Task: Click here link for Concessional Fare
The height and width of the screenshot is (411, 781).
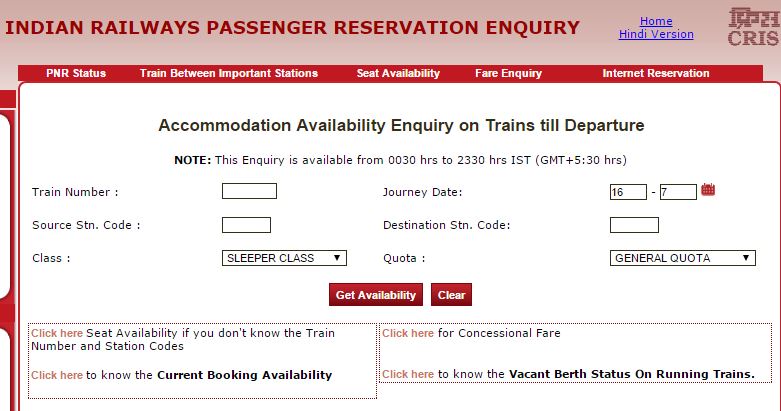Action: pos(408,333)
